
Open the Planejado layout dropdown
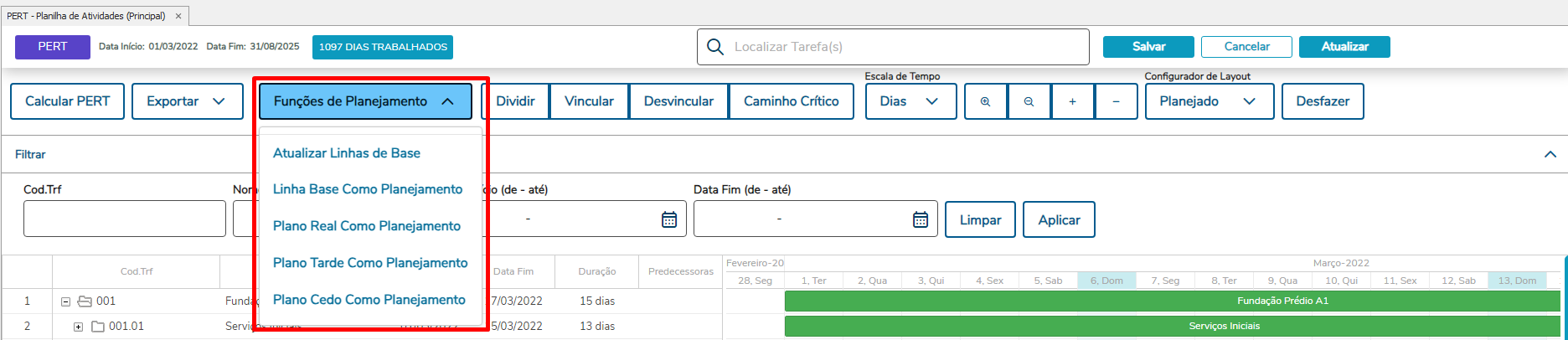pyautogui.click(x=1208, y=101)
